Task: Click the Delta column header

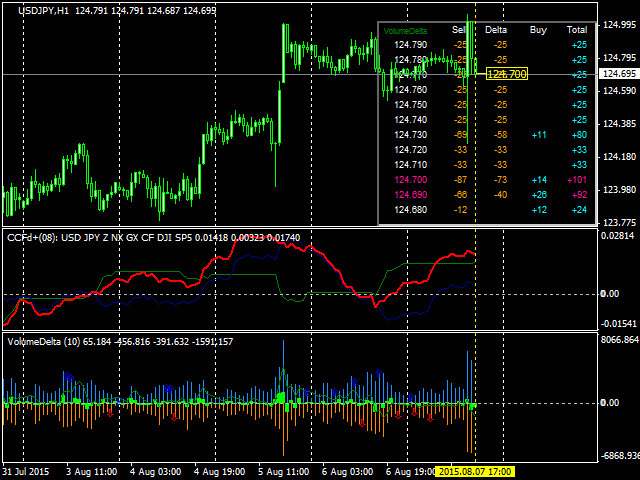Action: (x=496, y=30)
